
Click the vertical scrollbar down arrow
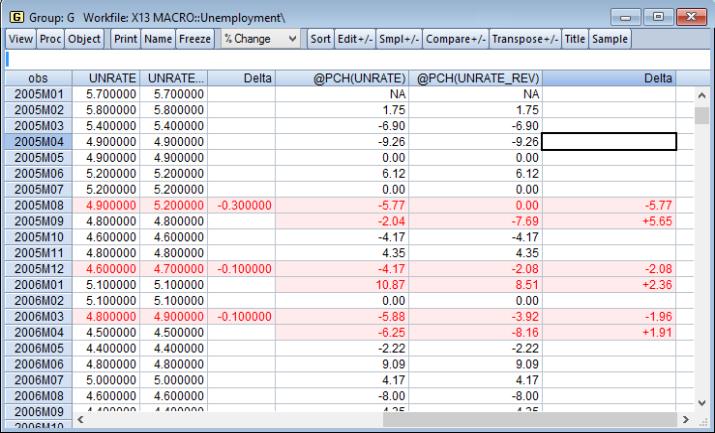click(701, 400)
